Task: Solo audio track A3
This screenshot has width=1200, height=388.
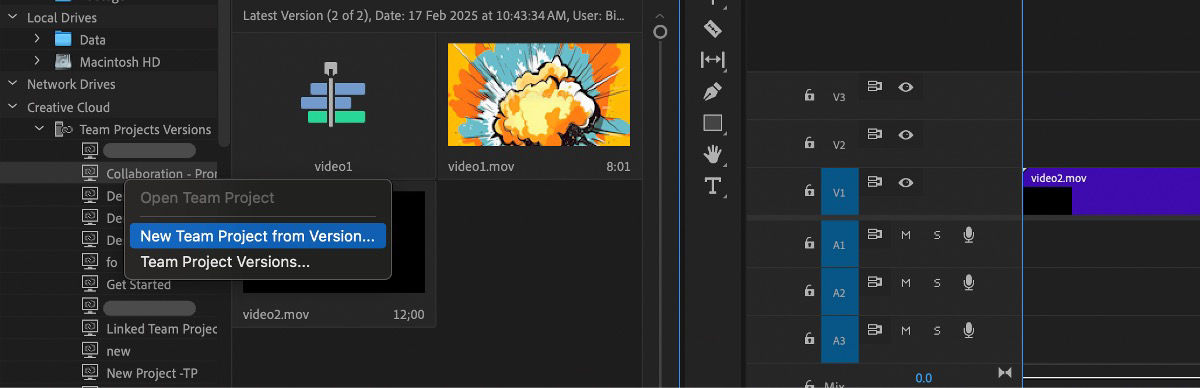Action: click(x=937, y=330)
